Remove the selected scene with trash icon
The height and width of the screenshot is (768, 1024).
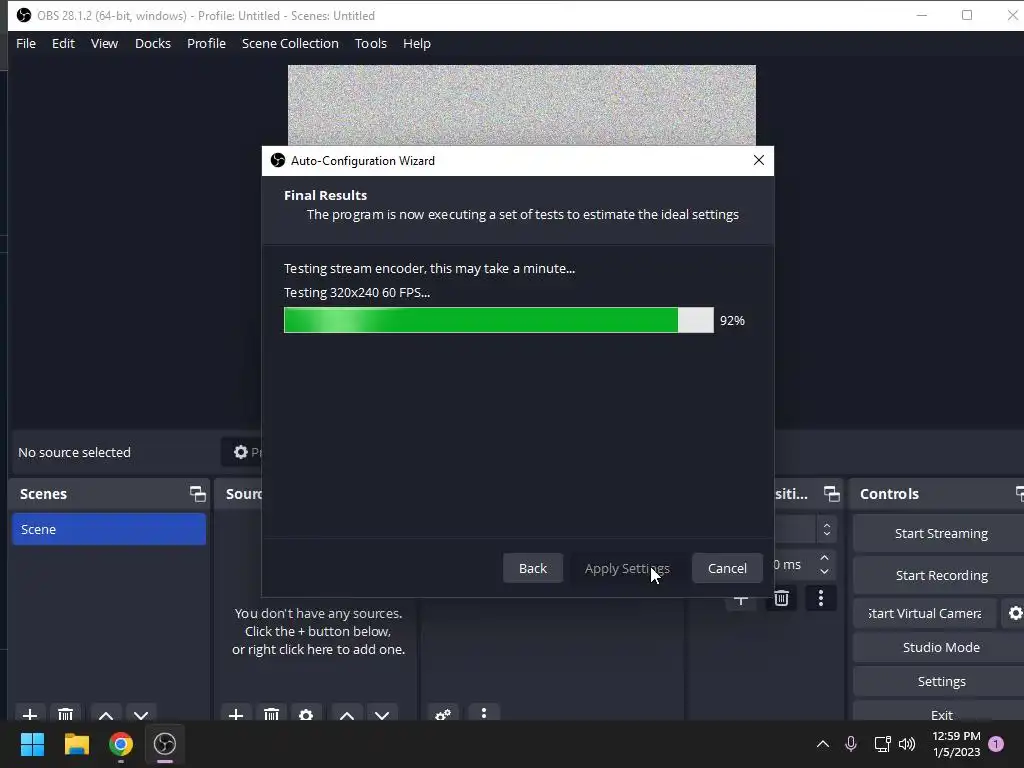coord(65,714)
